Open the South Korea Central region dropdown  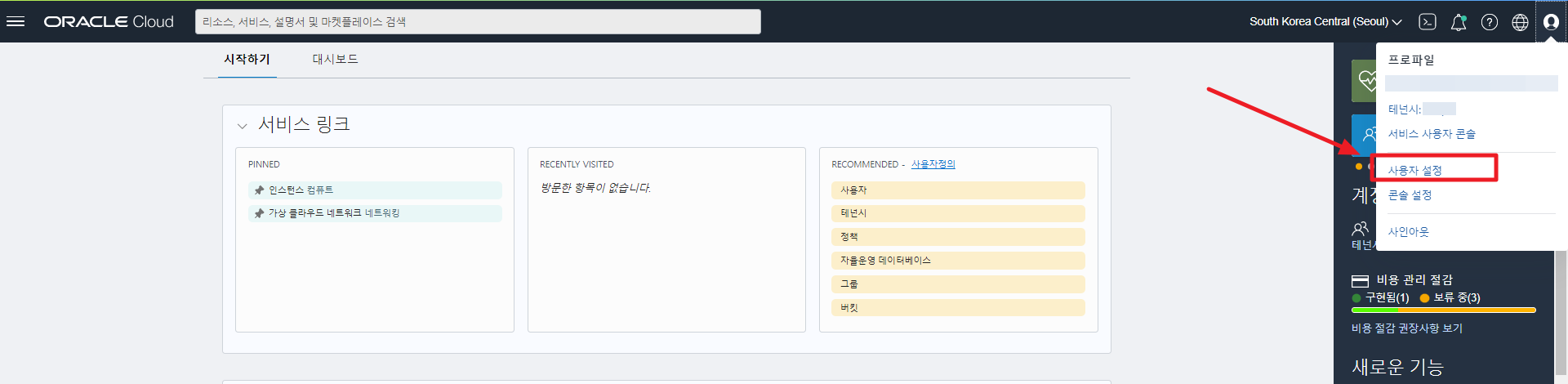click(x=1325, y=22)
